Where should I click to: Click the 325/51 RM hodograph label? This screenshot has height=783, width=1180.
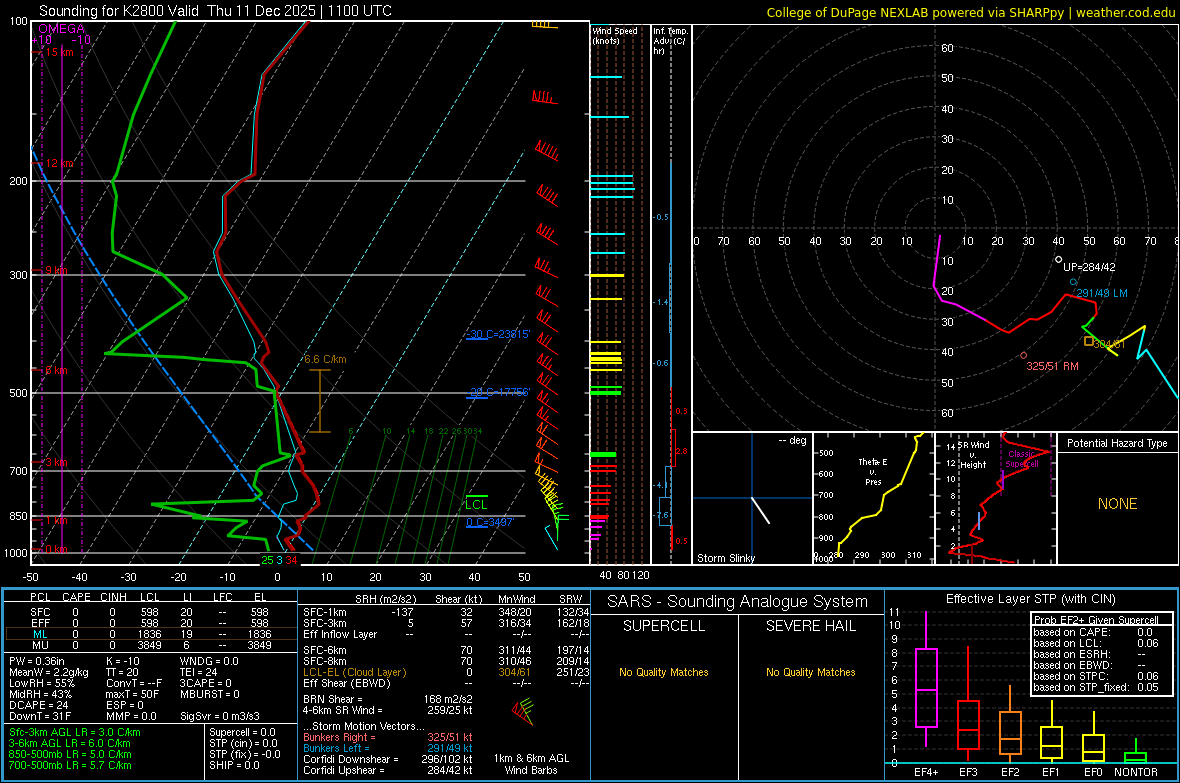1053,366
